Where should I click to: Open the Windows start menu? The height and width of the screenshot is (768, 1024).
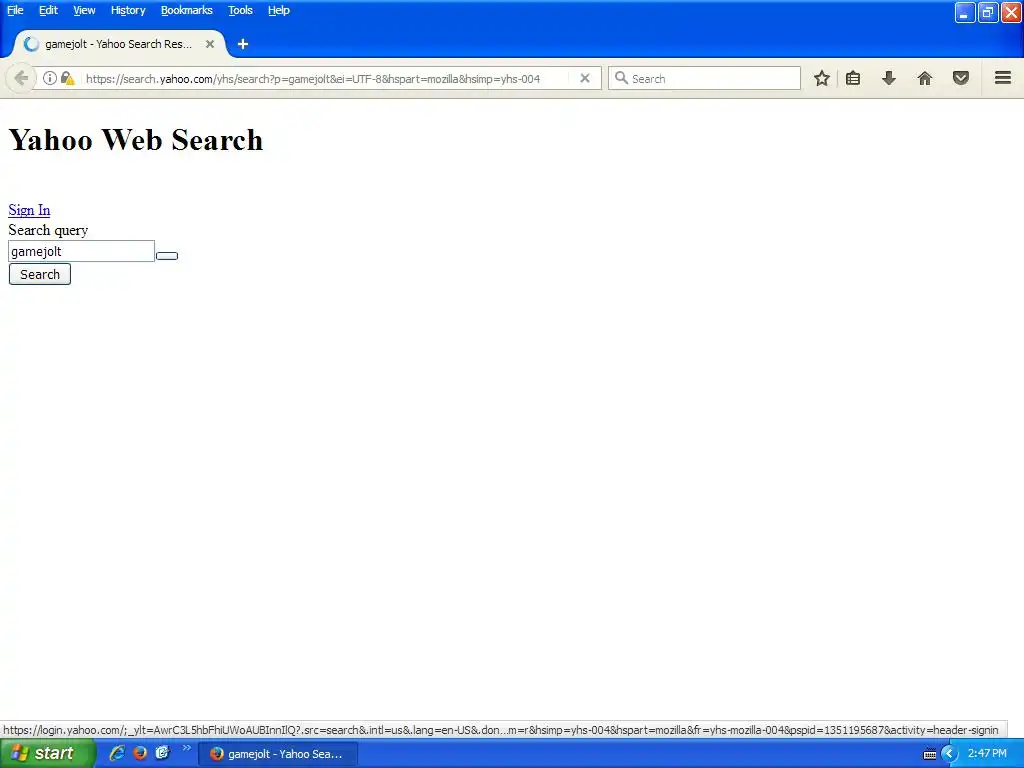[47, 753]
